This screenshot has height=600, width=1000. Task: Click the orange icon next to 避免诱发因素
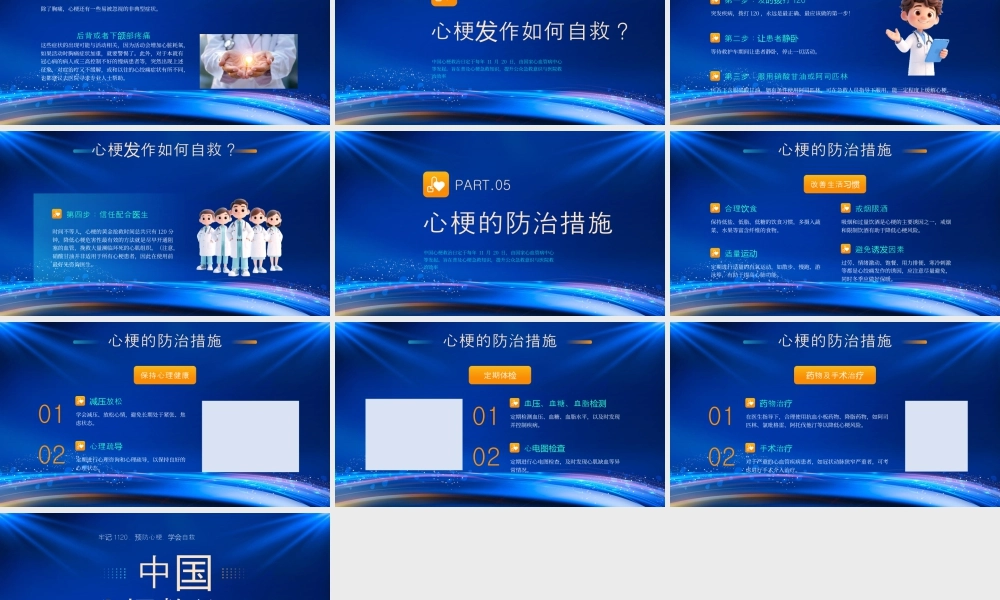pyautogui.click(x=846, y=249)
